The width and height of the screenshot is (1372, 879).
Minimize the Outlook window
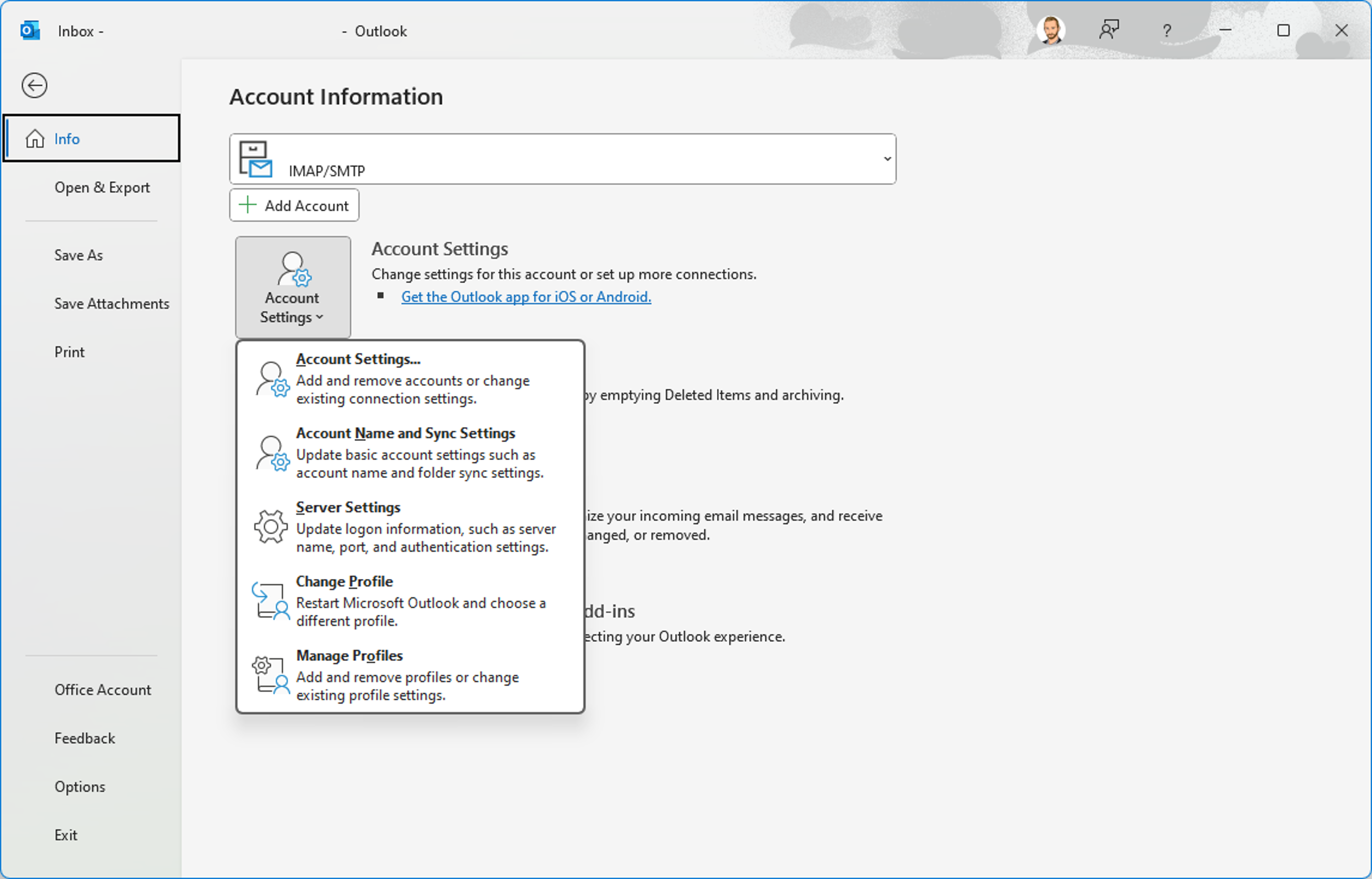(x=1225, y=30)
